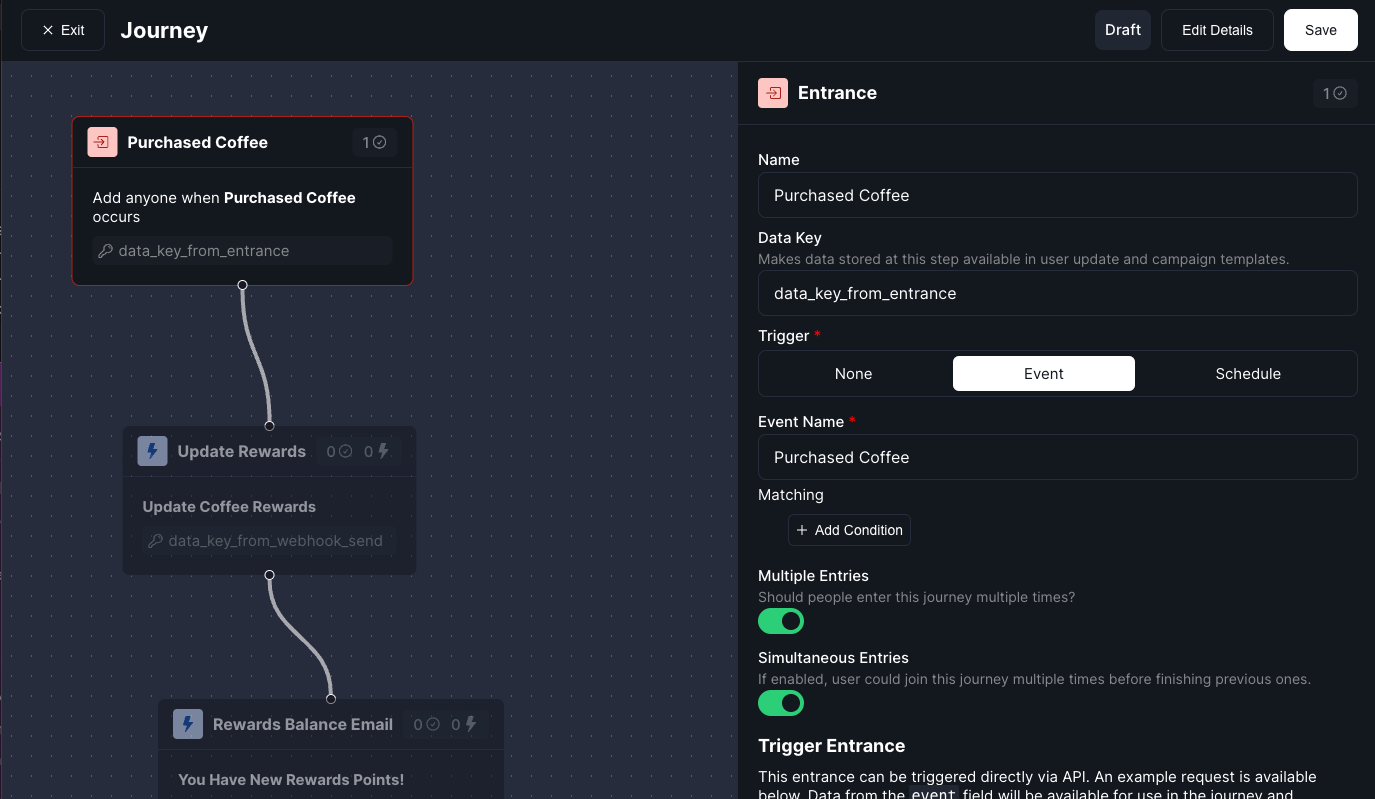Click the Entrance icon on the Purchased Coffee node
The height and width of the screenshot is (799, 1375).
click(x=101, y=142)
